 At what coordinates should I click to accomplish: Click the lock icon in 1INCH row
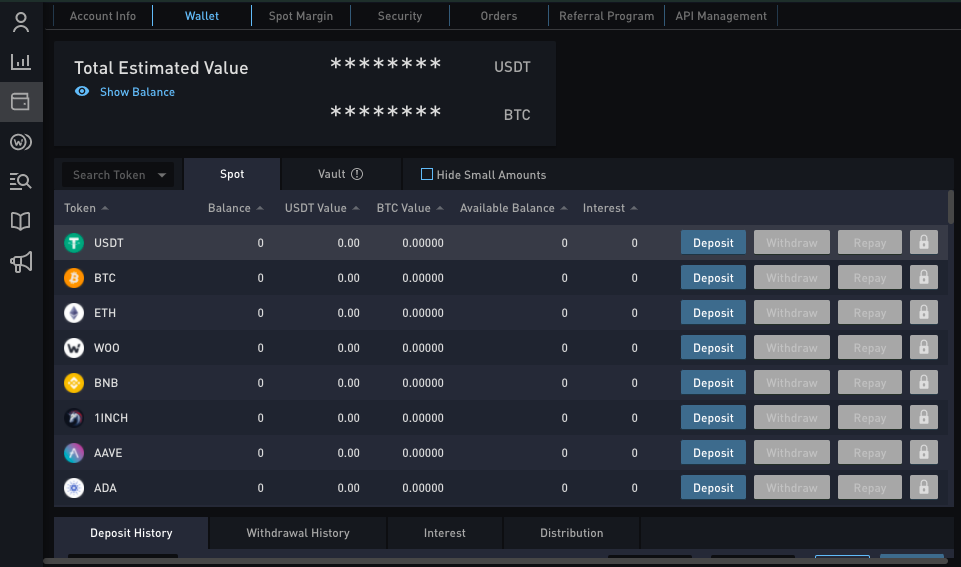(x=924, y=417)
